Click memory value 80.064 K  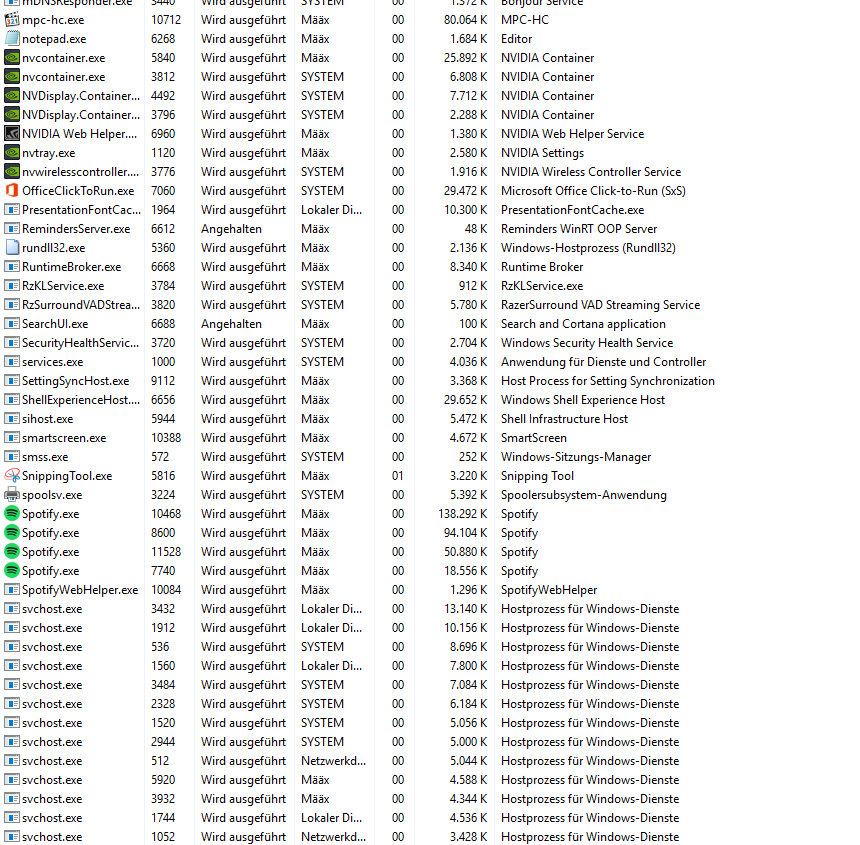[465, 20]
